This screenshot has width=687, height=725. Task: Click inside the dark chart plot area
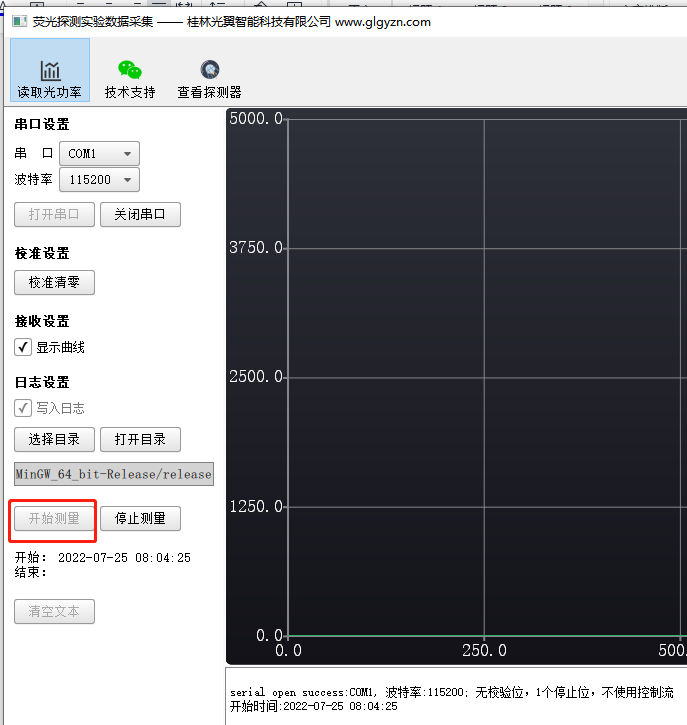click(x=480, y=400)
